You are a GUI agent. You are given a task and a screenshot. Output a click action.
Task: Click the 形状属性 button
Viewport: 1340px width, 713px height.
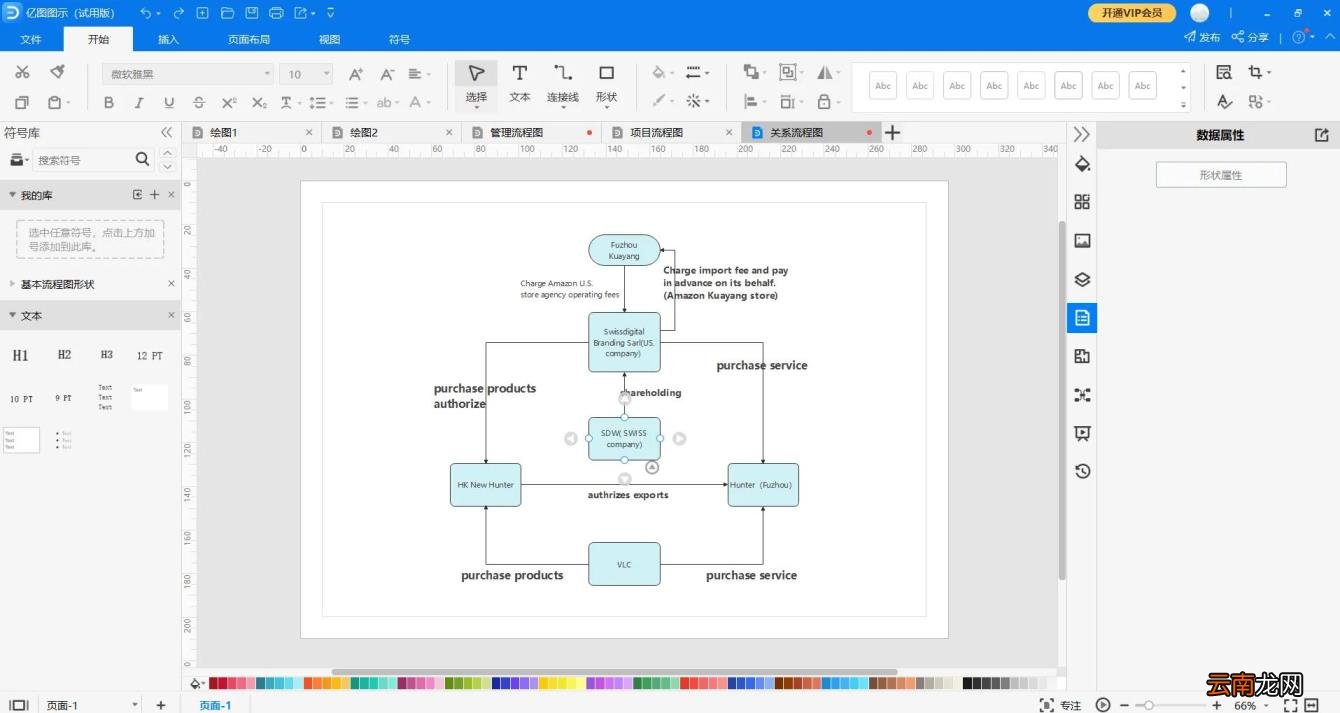coord(1221,175)
